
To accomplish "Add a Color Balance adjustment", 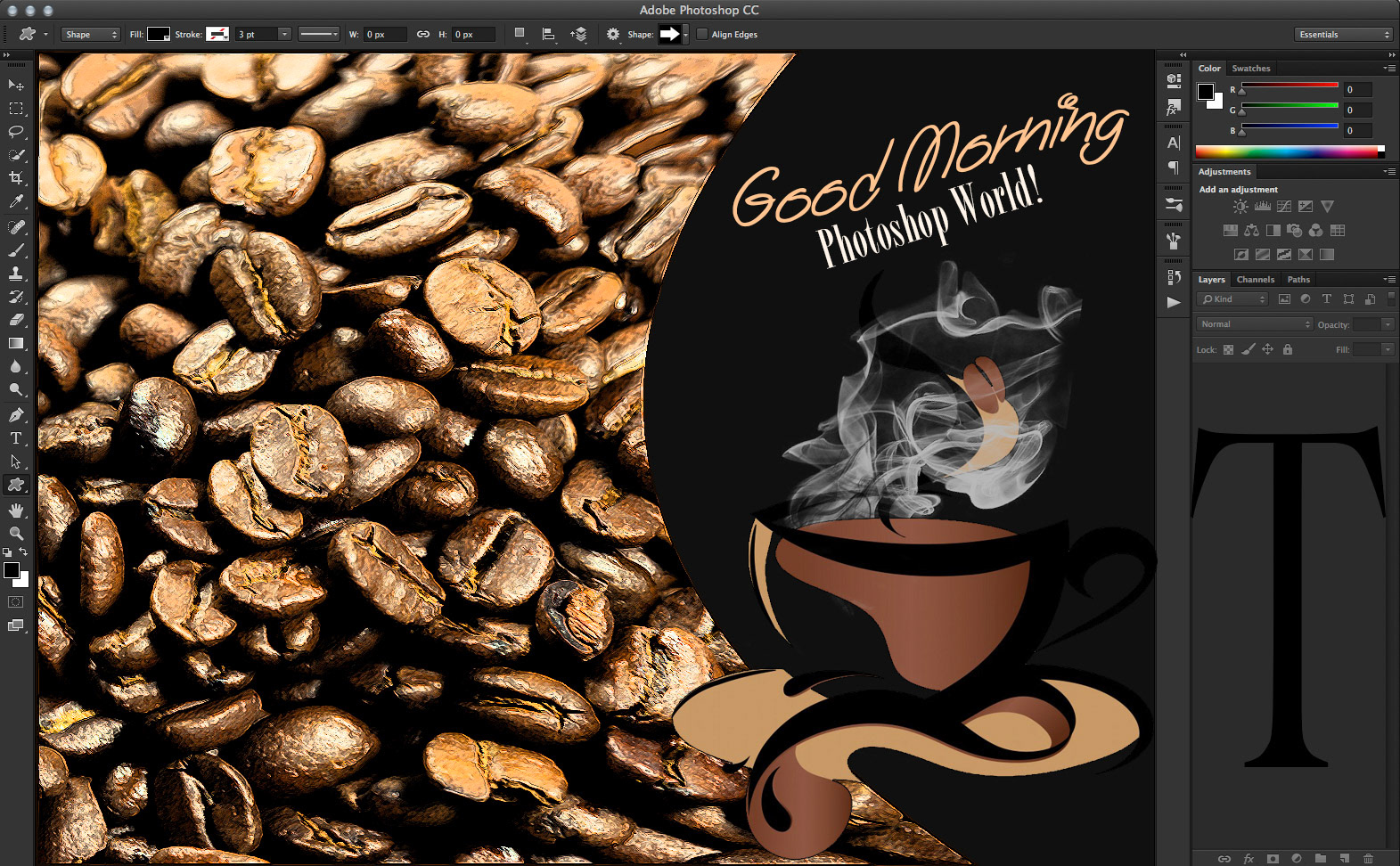I will point(1251,230).
